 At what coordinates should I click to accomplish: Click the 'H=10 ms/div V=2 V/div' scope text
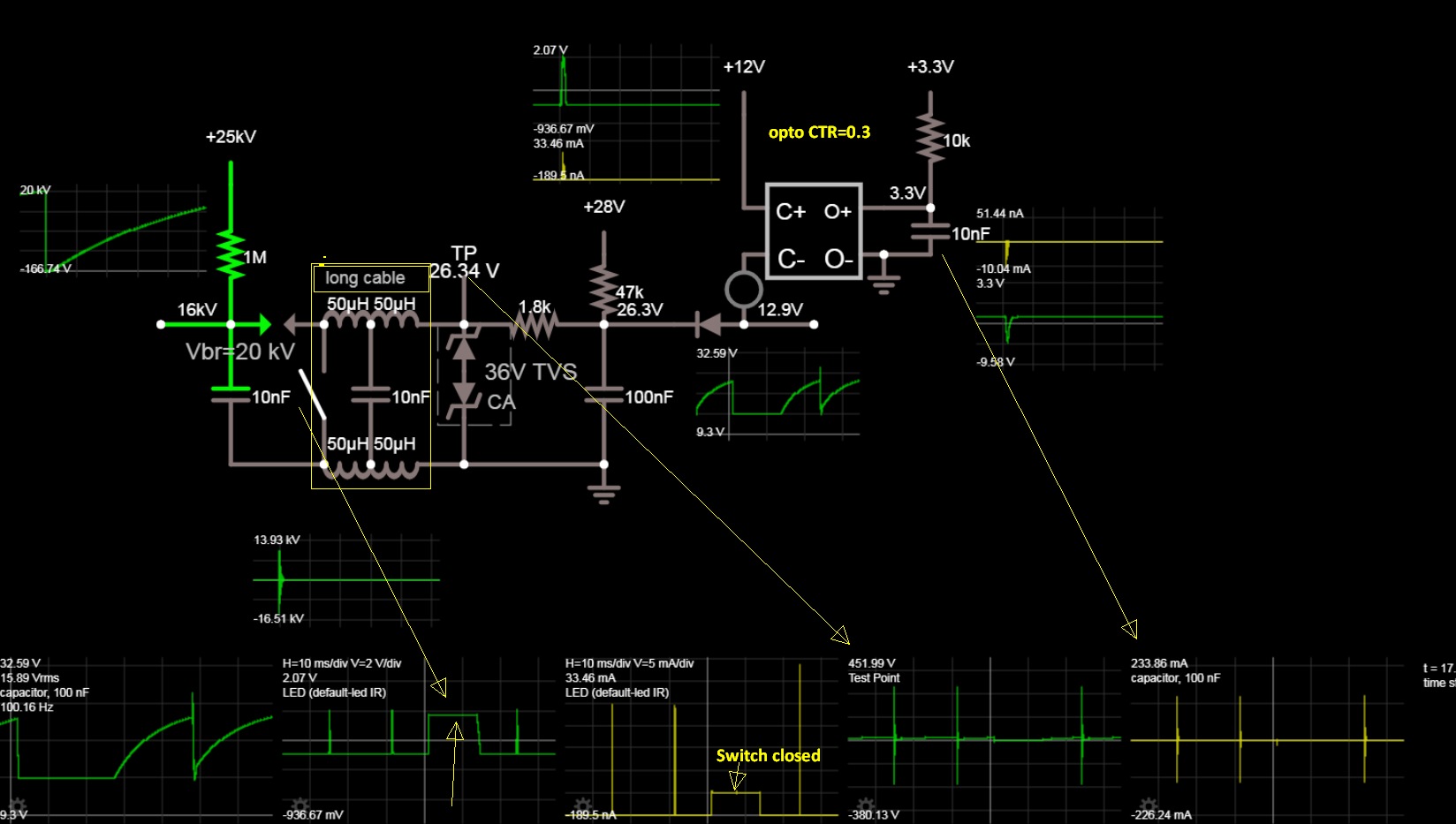(x=342, y=663)
